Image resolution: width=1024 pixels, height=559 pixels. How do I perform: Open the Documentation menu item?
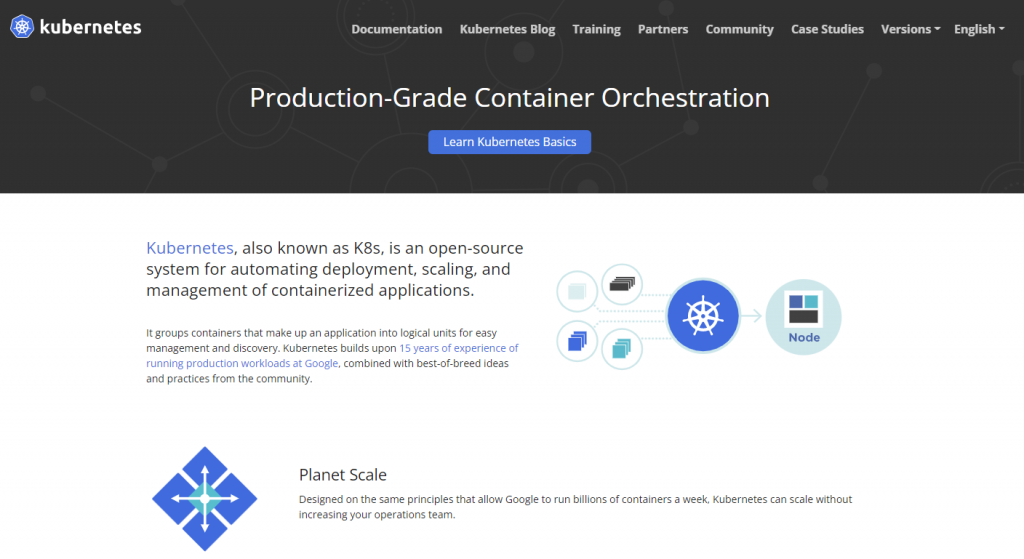(397, 29)
